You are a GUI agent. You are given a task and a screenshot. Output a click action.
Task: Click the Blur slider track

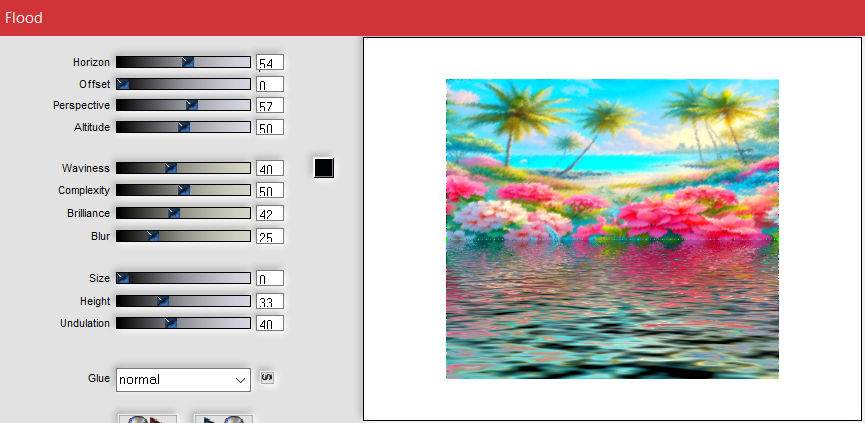[x=183, y=236]
